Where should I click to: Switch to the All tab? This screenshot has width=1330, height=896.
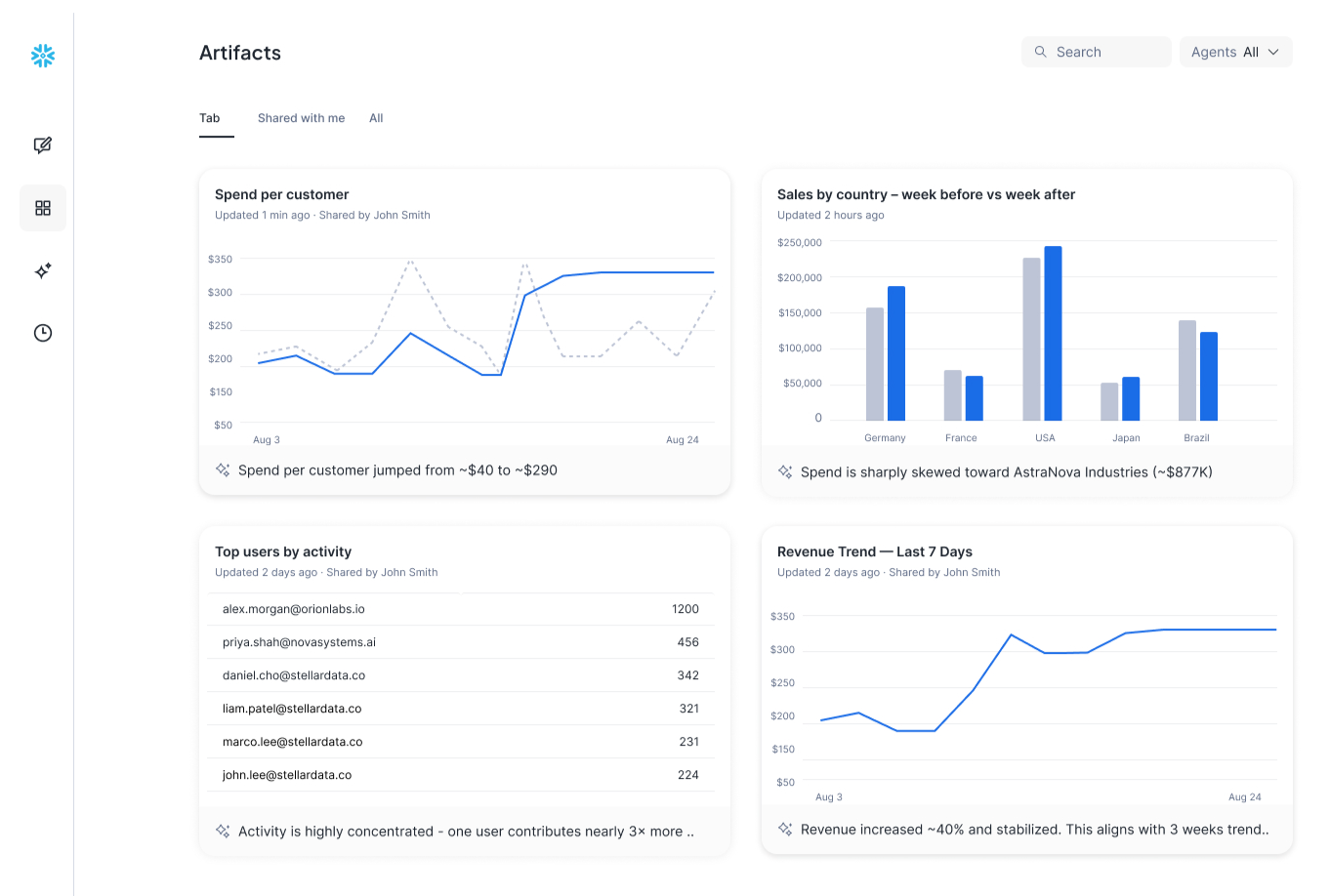376,118
